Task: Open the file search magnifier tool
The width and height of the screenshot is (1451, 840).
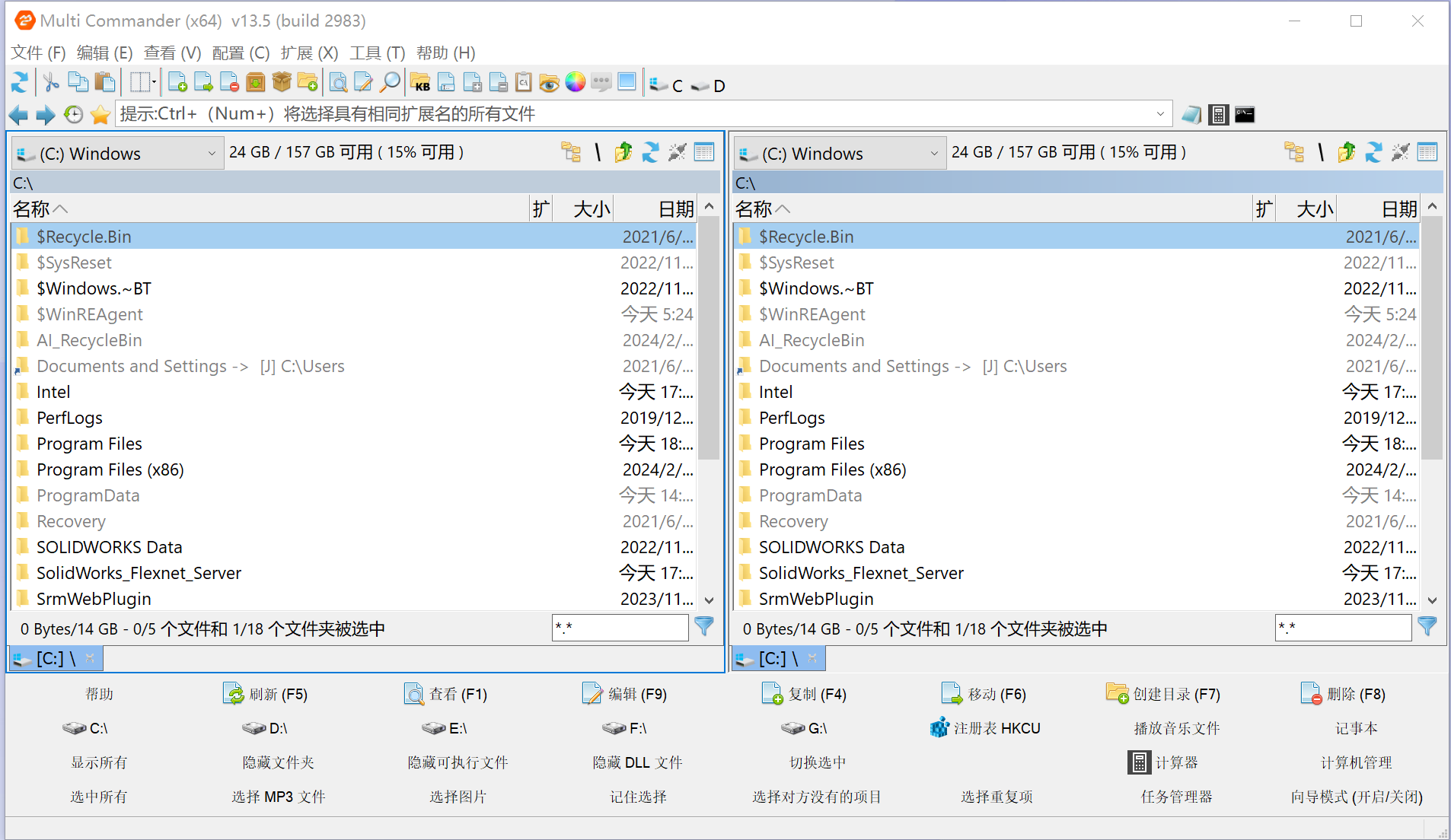Action: click(x=389, y=82)
